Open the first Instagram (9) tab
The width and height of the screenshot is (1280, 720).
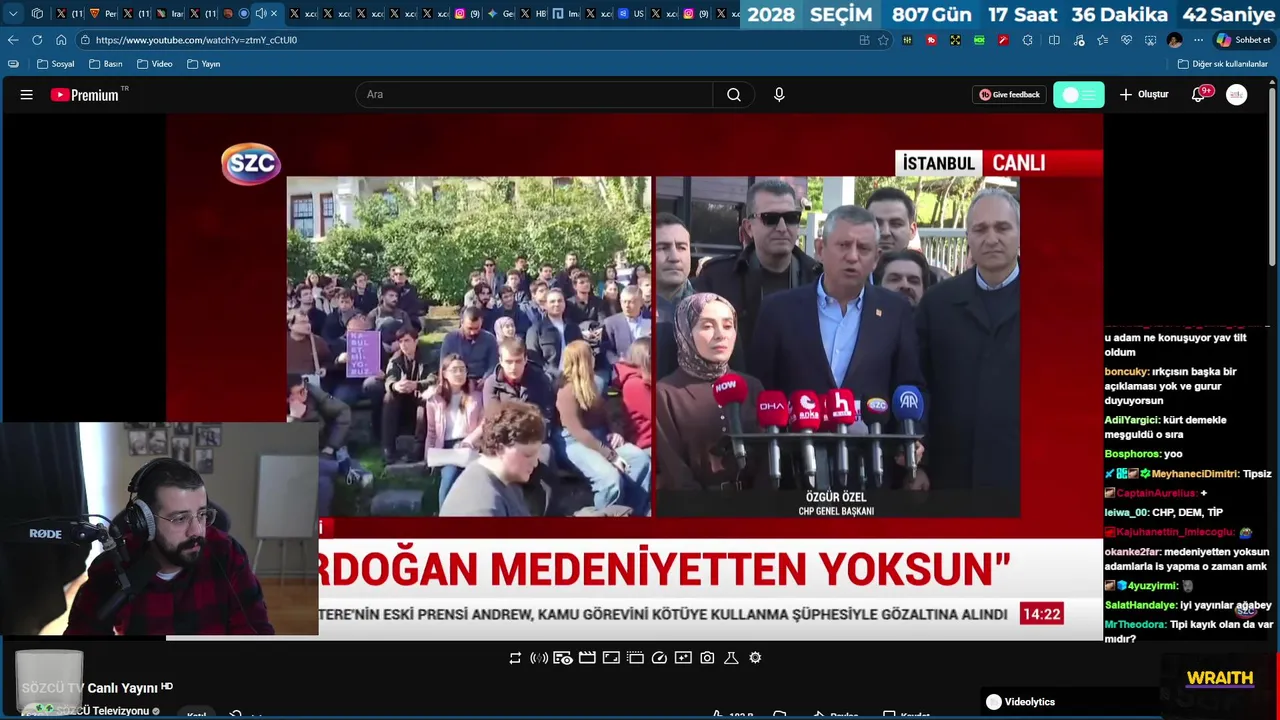468,14
